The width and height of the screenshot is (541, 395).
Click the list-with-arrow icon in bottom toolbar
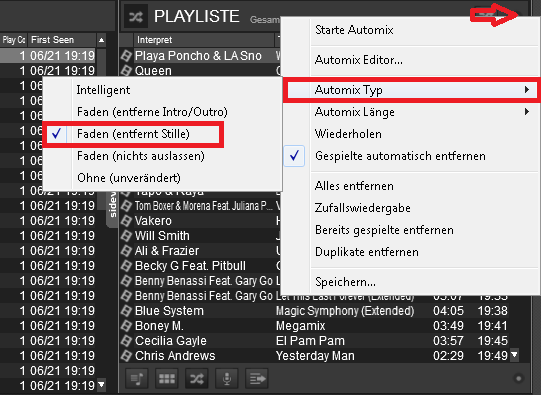[x=256, y=379]
